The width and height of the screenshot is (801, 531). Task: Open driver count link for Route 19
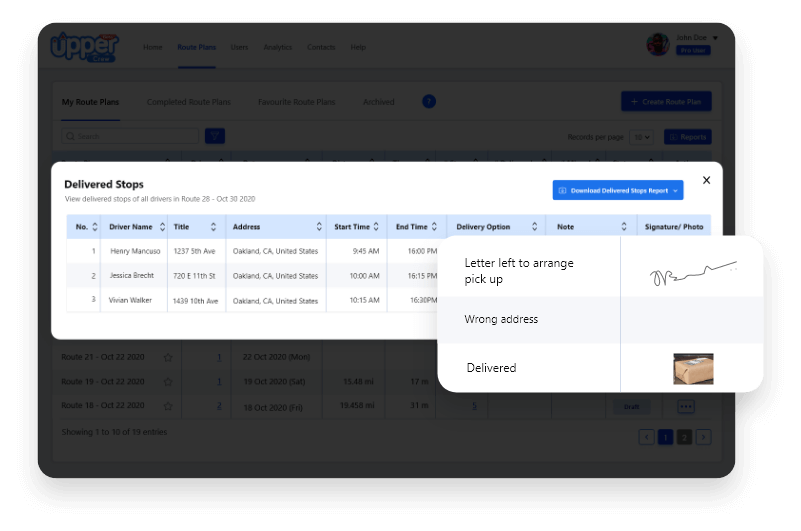(x=219, y=381)
